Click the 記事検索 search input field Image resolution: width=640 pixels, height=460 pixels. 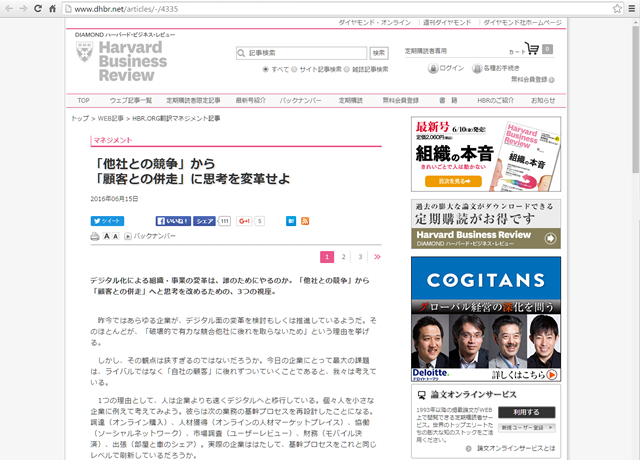pos(301,52)
